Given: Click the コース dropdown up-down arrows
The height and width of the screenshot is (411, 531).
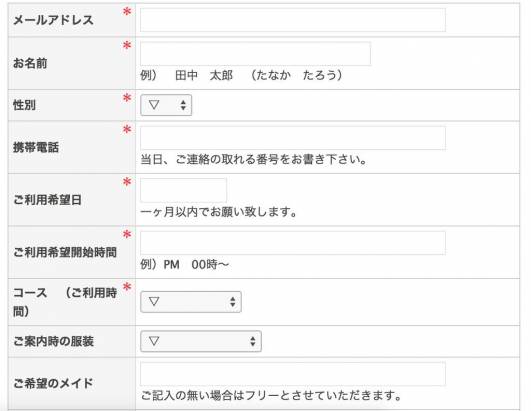Looking at the screenshot, I should 233,302.
